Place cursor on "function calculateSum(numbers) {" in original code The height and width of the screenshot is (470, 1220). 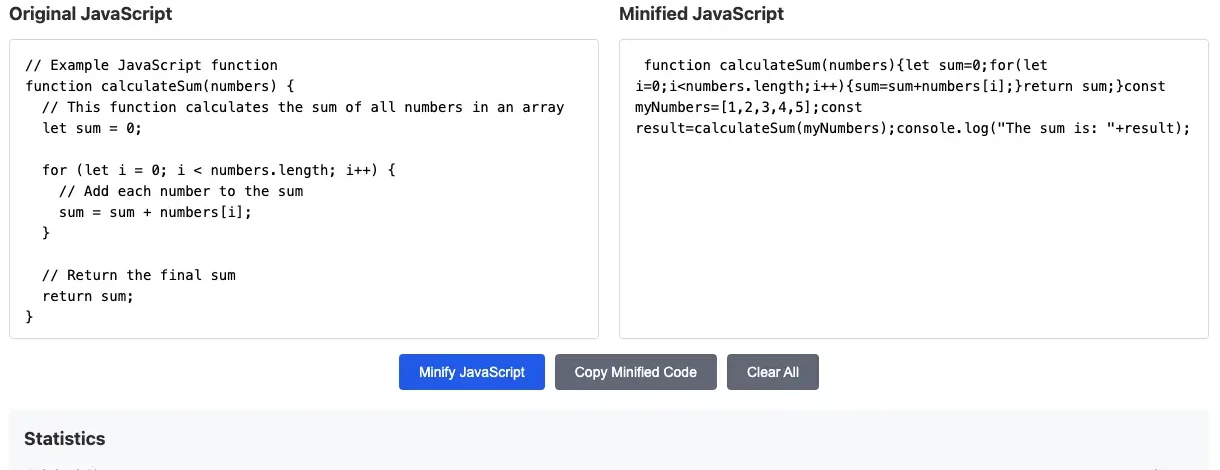(160, 86)
